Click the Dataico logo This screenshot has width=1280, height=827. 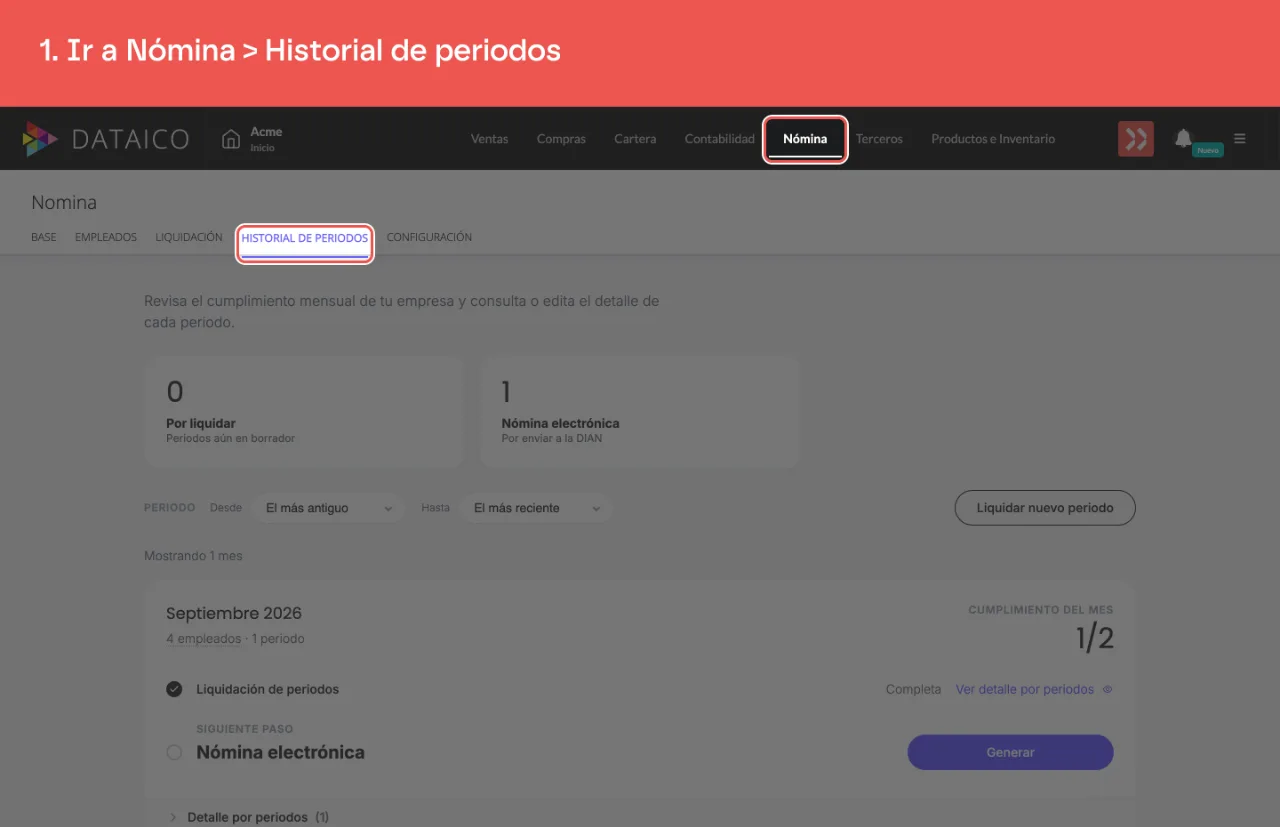(x=106, y=139)
